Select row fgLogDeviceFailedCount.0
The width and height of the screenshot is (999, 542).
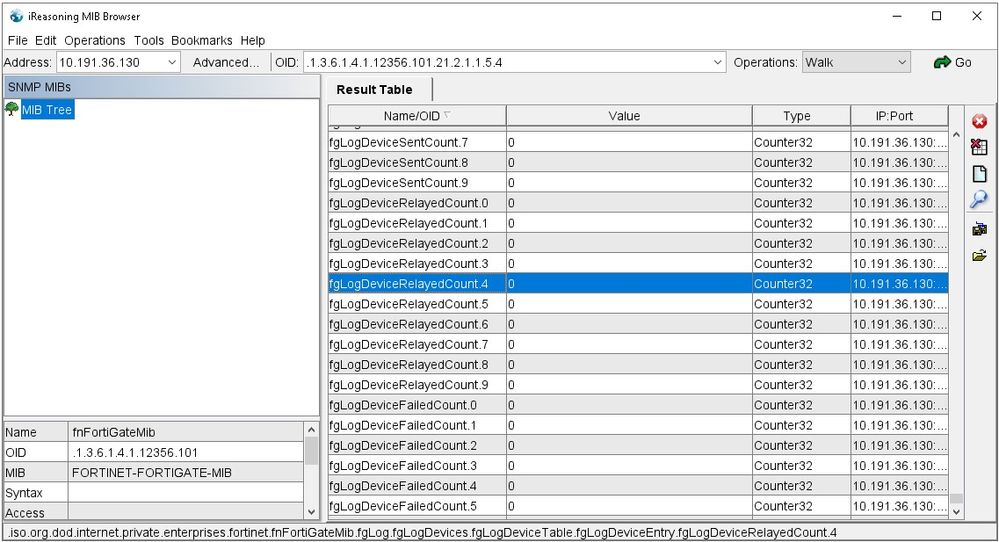638,405
